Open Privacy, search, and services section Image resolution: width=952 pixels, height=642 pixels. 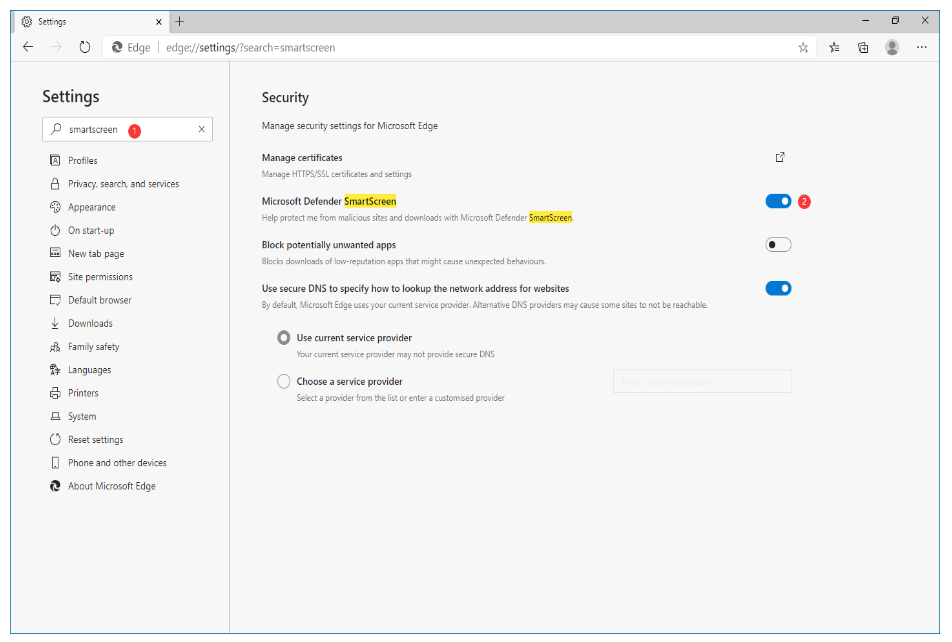tap(123, 183)
